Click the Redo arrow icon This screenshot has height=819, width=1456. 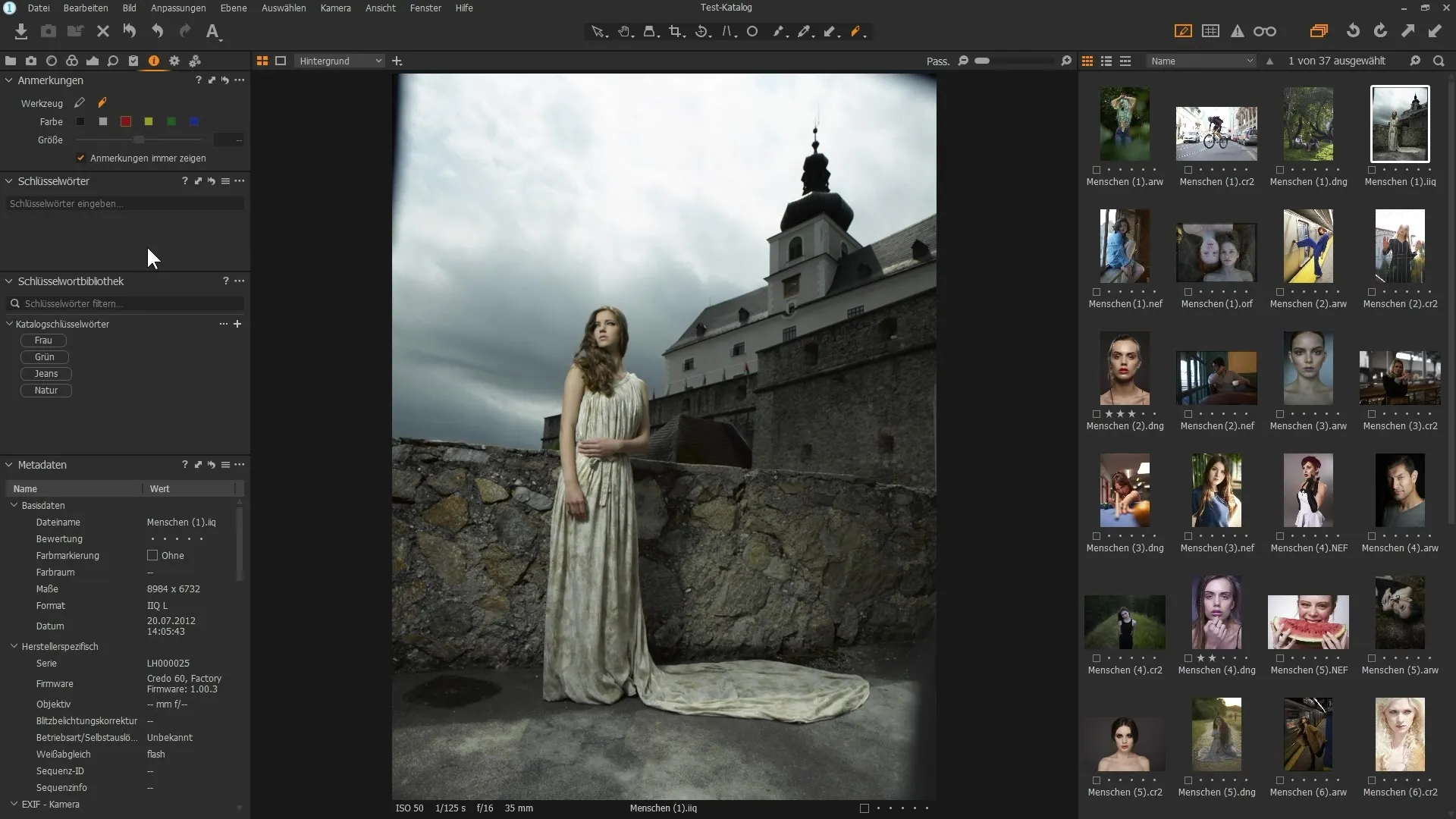point(185,31)
